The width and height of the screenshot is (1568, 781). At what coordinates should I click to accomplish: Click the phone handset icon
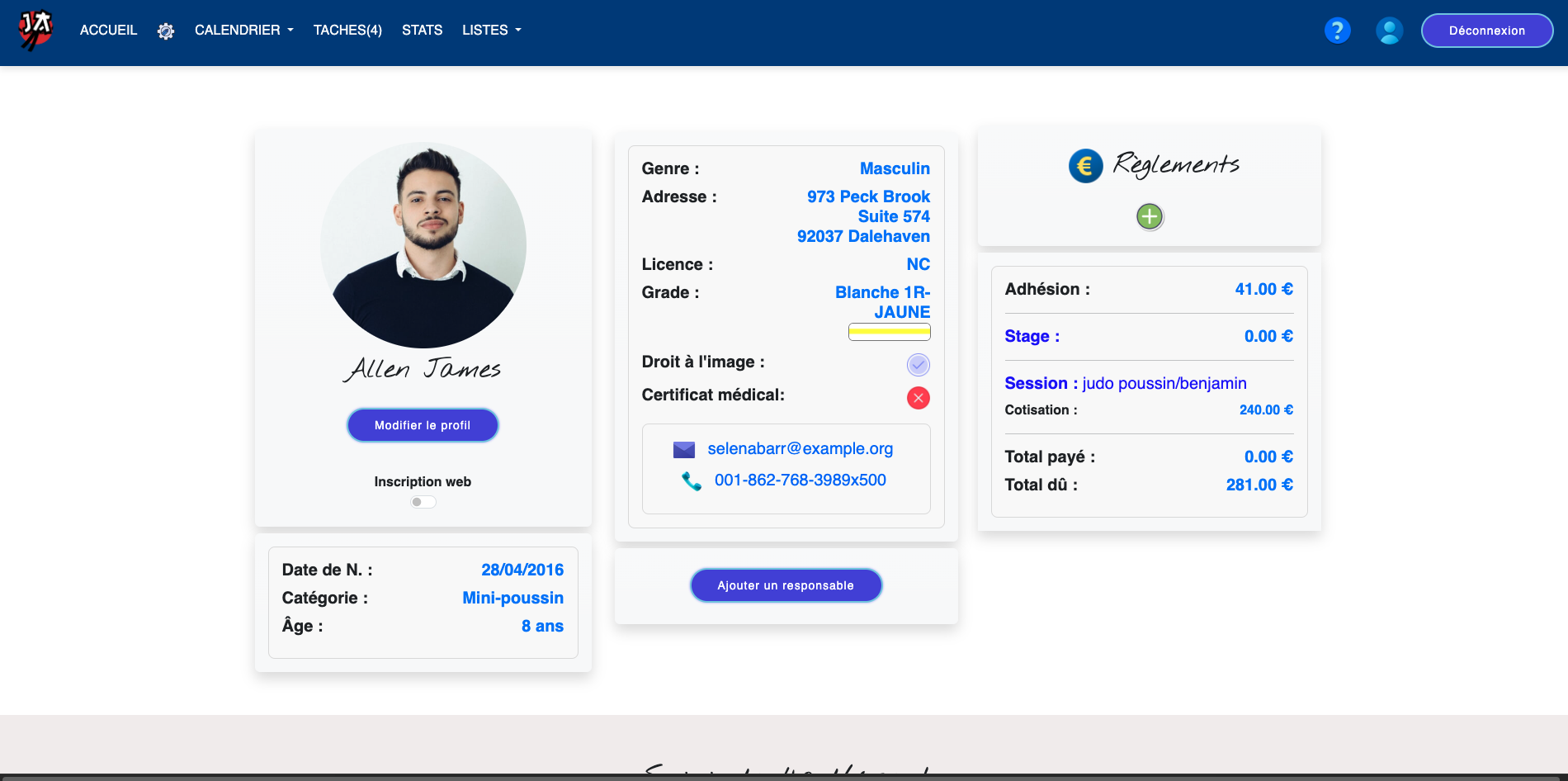click(692, 480)
